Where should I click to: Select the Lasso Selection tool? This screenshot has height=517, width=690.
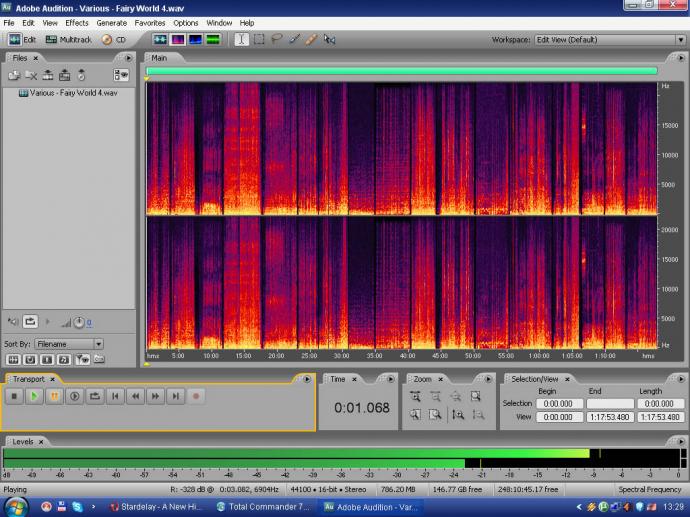[276, 40]
